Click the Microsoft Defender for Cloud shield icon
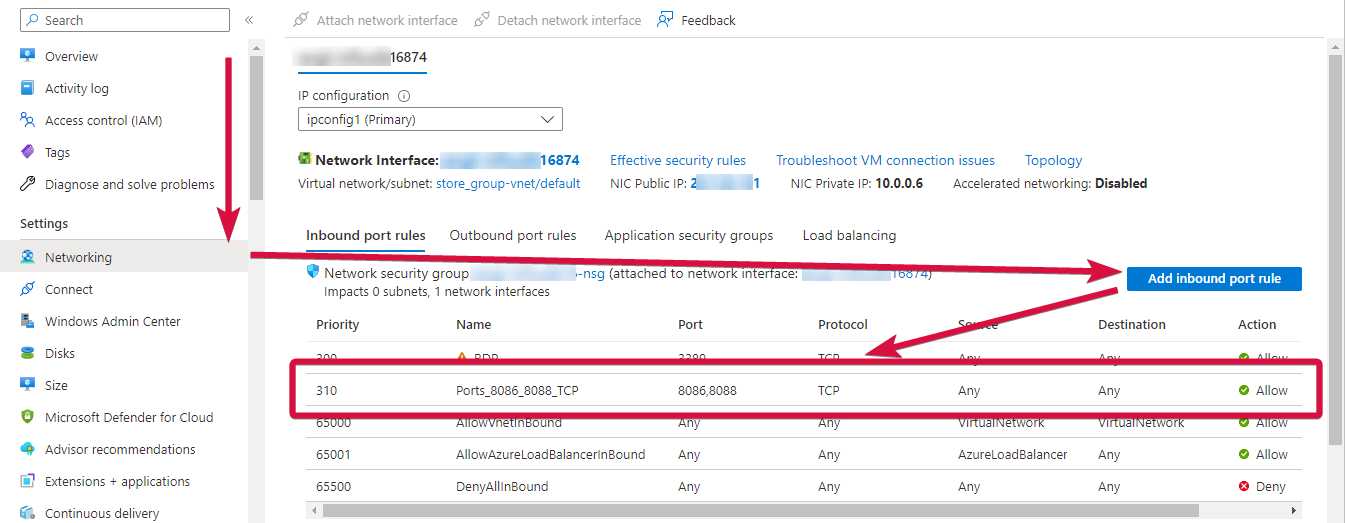 click(x=28, y=417)
